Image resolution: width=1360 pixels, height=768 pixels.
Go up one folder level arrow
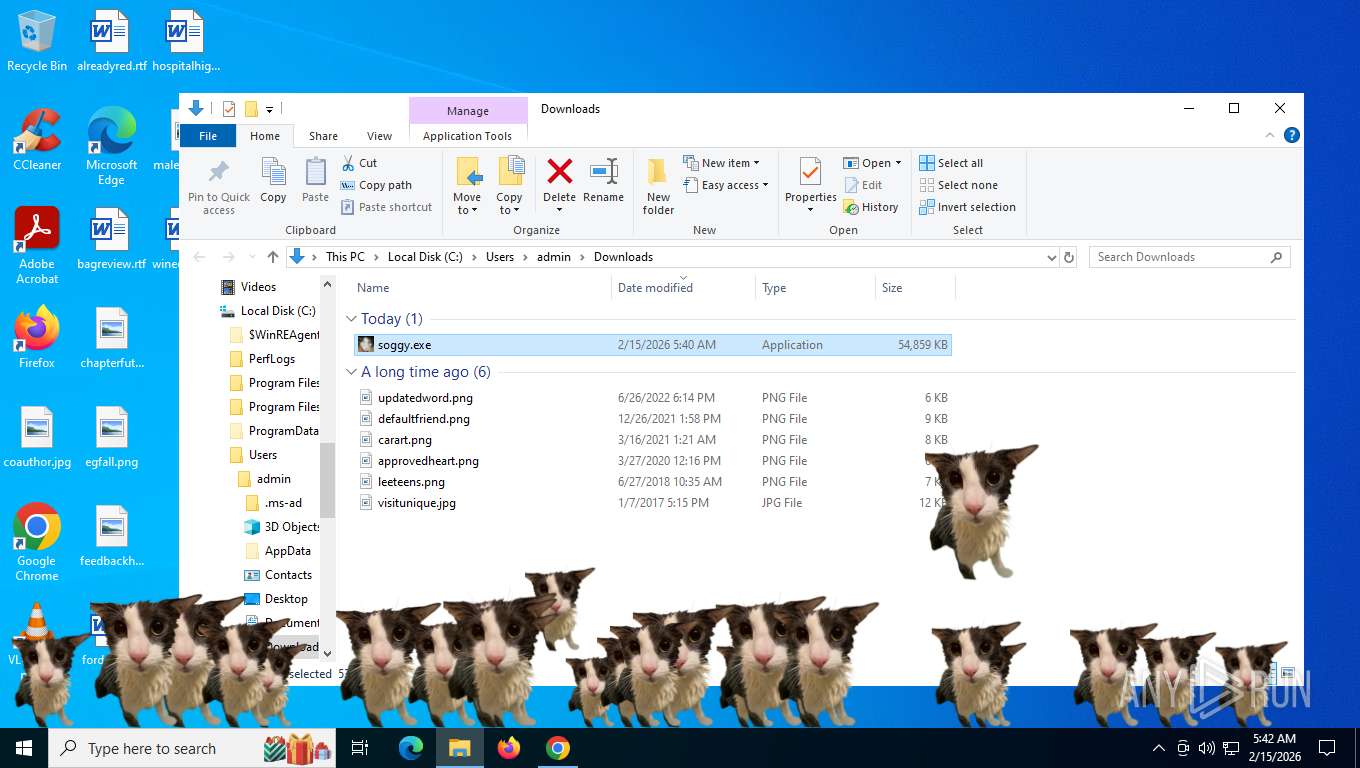pos(273,257)
